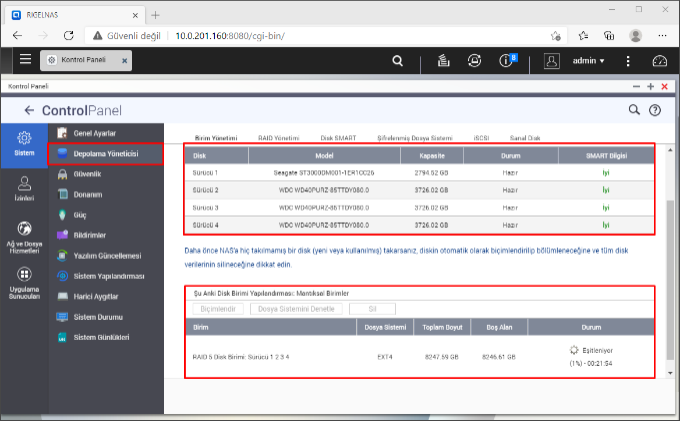Open Sistem Durumu
Screen dimensions: 680x421
106,317
